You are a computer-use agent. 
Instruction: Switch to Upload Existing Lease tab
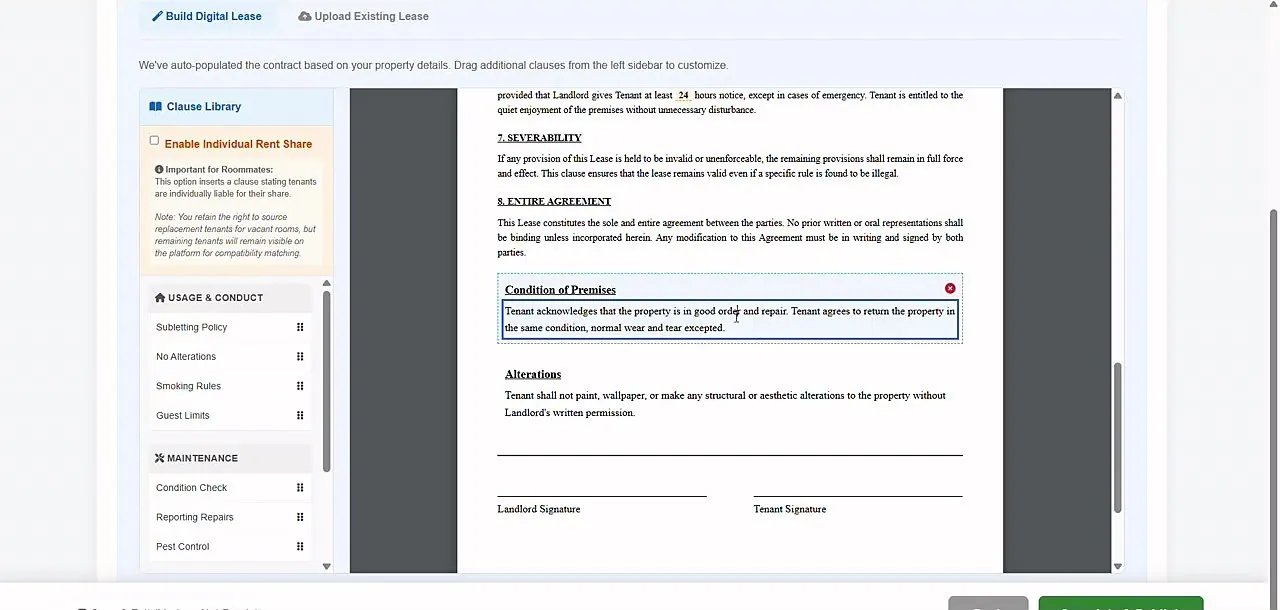363,16
